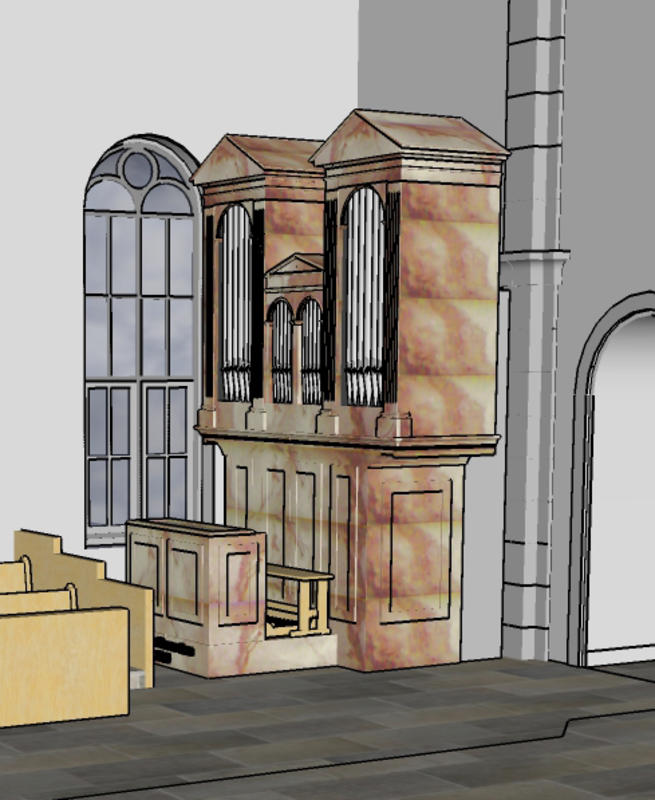Click the pipes in the left organ tower
This screenshot has width=655, height=800.
[235, 305]
